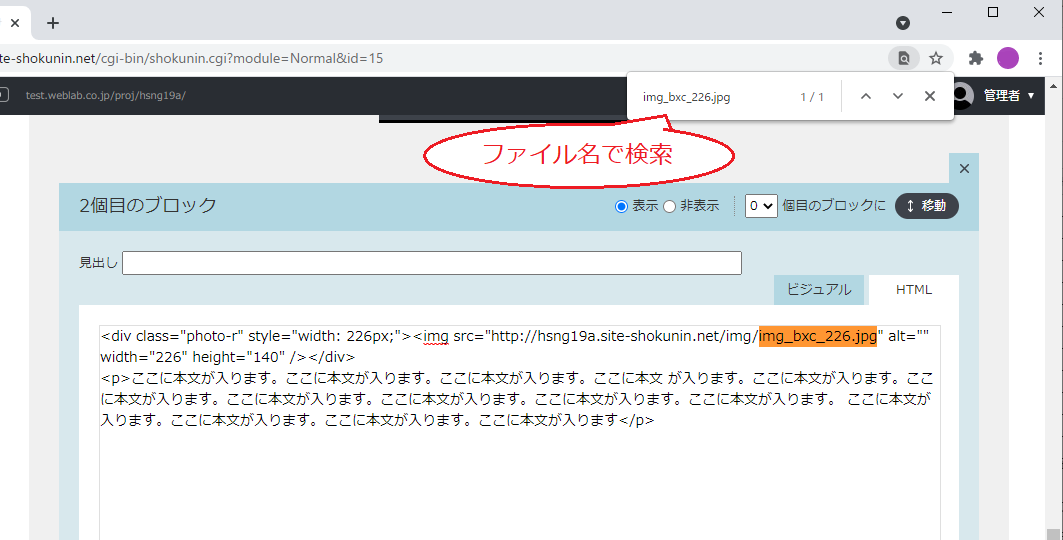The width and height of the screenshot is (1063, 540).
Task: Click the purple profile avatar
Action: (1008, 58)
